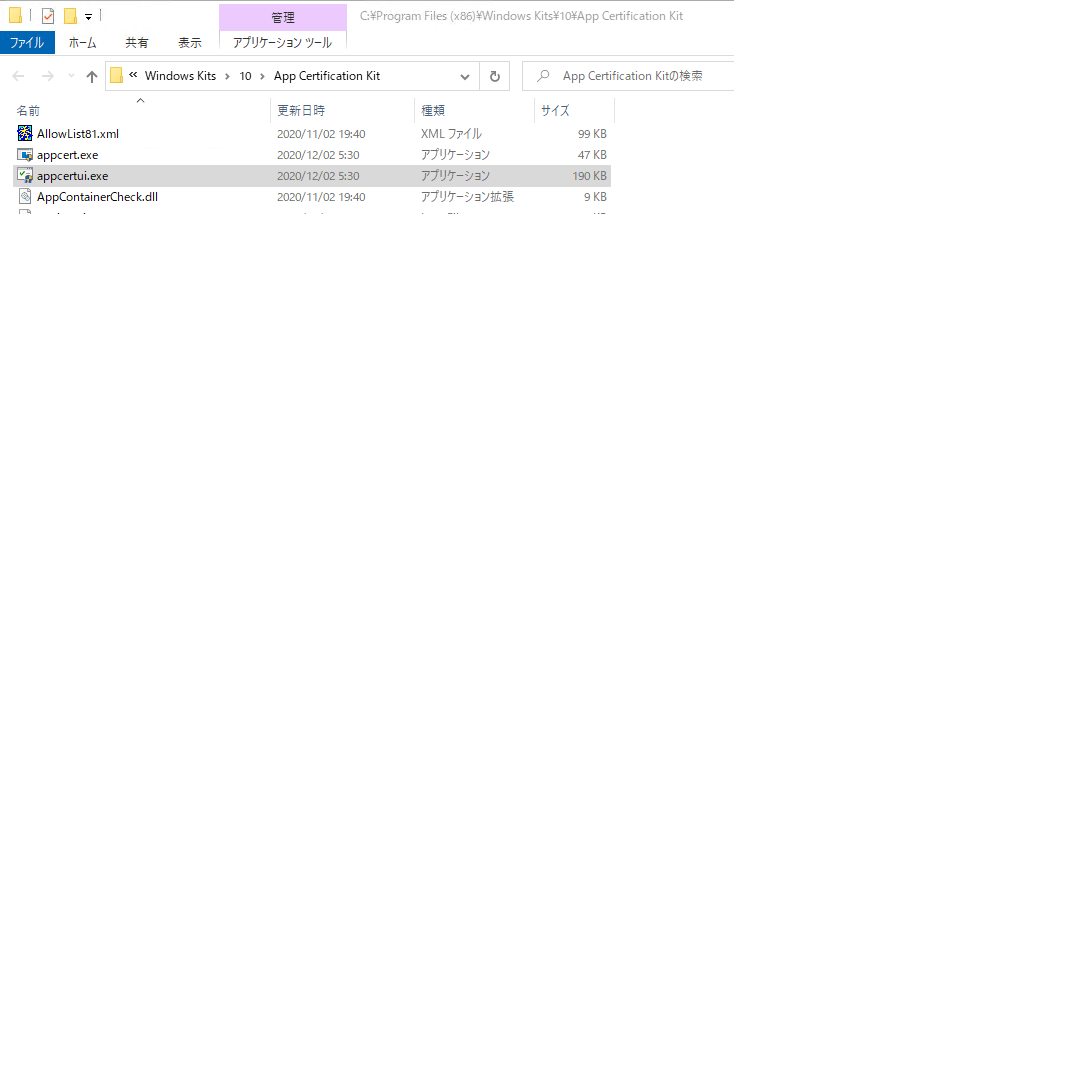Open the recent locations dropdown arrow
Screen dimensions: 1080x1080
[71, 76]
